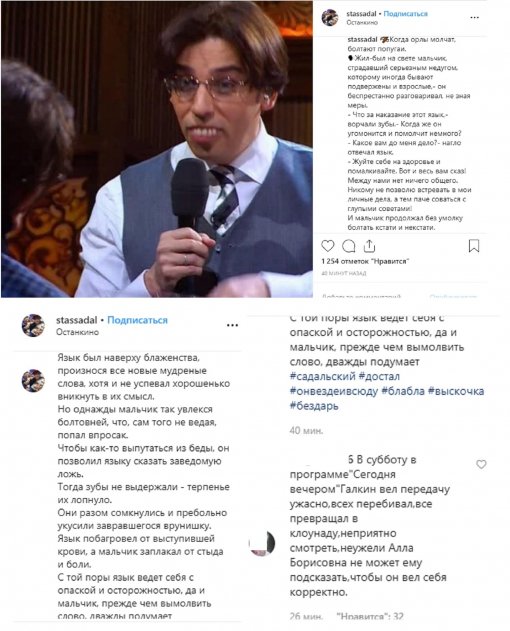Like the comment about Галкин with heart

481,464
